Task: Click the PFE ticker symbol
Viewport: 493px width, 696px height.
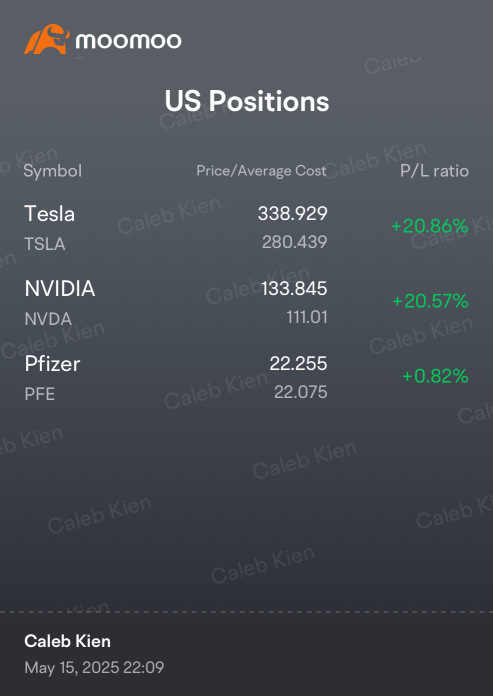Action: point(40,394)
